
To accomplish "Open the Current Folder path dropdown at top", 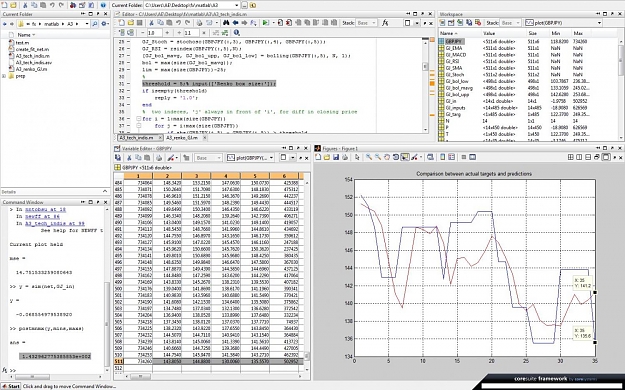I will [236, 6].
